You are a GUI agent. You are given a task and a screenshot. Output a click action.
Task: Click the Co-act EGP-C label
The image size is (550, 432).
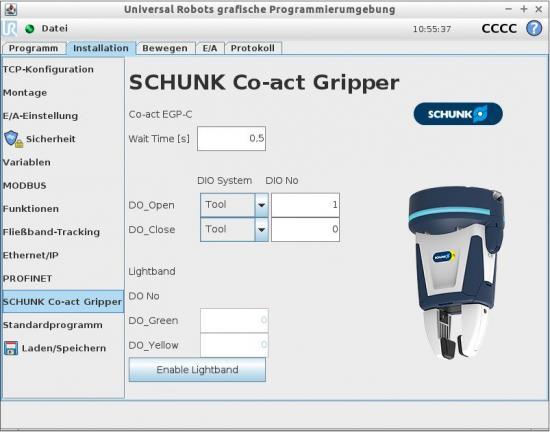pyautogui.click(x=160, y=114)
